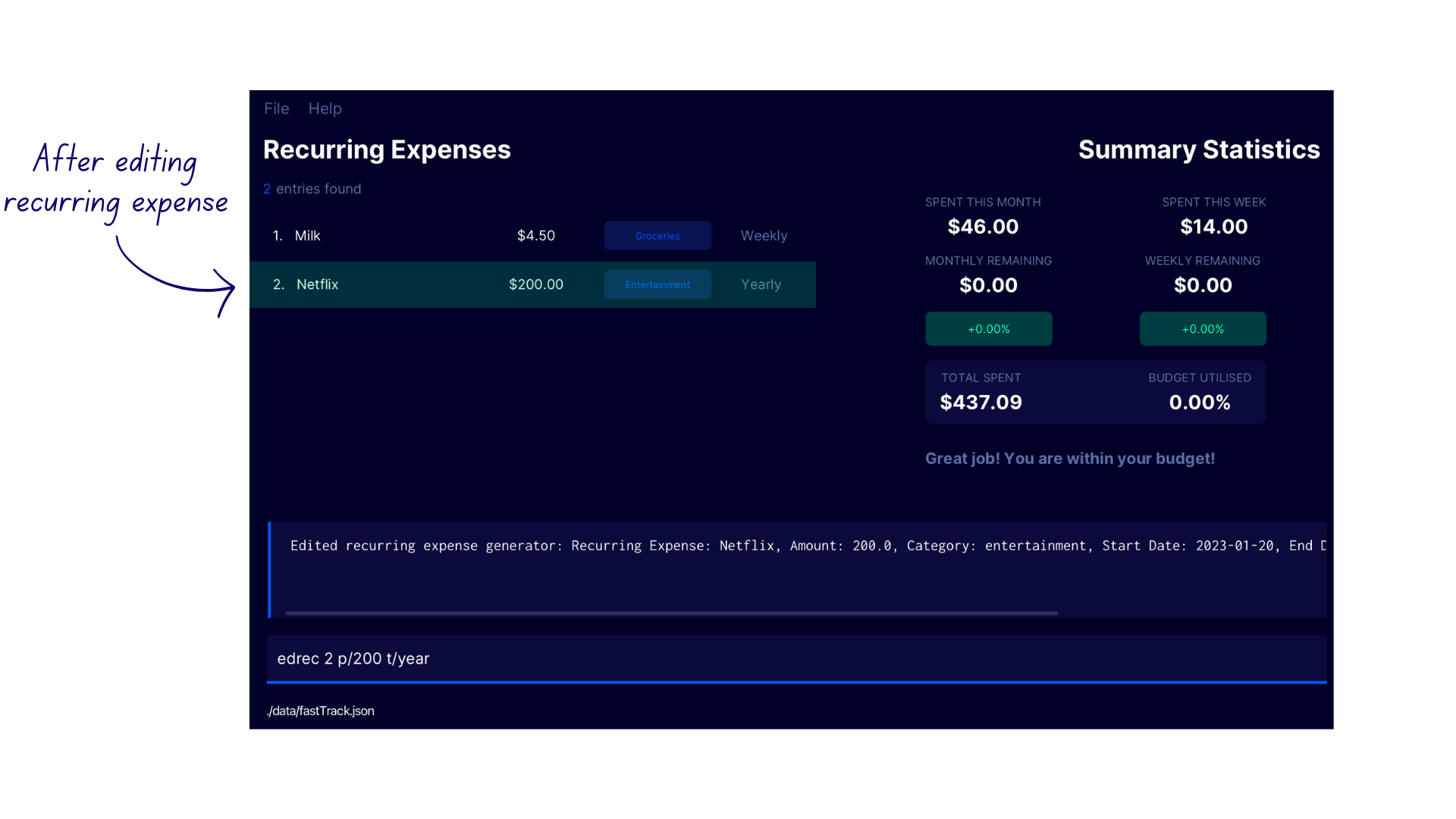Click the weekly remaining $0.00 value
The height and width of the screenshot is (819, 1456).
tap(1203, 285)
